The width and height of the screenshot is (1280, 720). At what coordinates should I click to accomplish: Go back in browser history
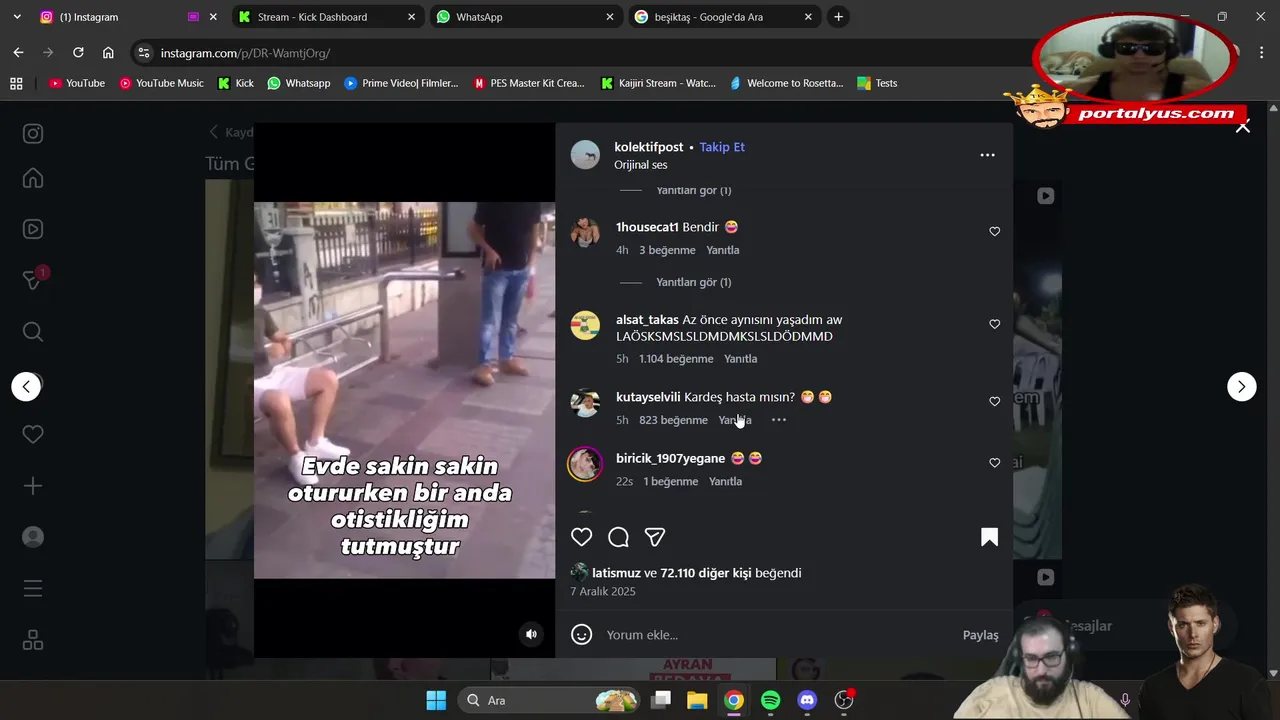pyautogui.click(x=18, y=53)
